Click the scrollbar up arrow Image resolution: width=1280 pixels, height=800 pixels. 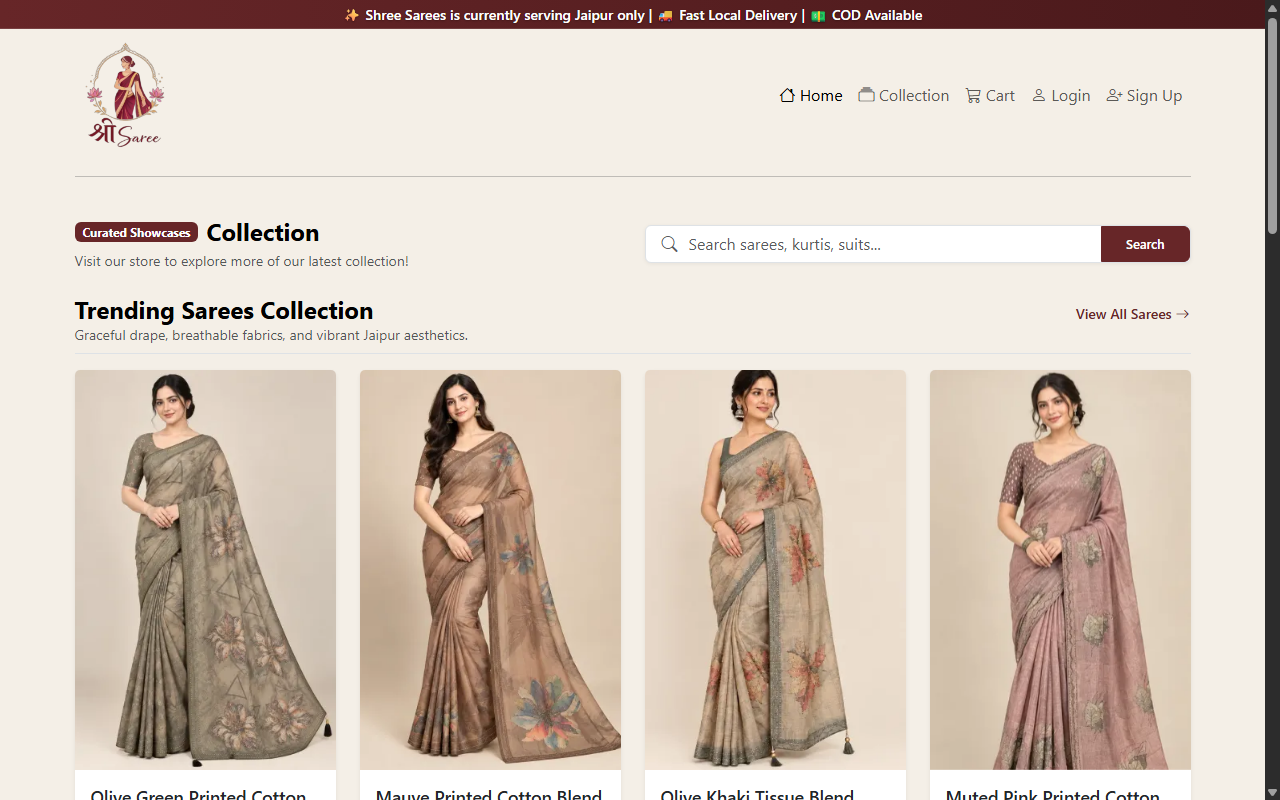[x=1272, y=7]
